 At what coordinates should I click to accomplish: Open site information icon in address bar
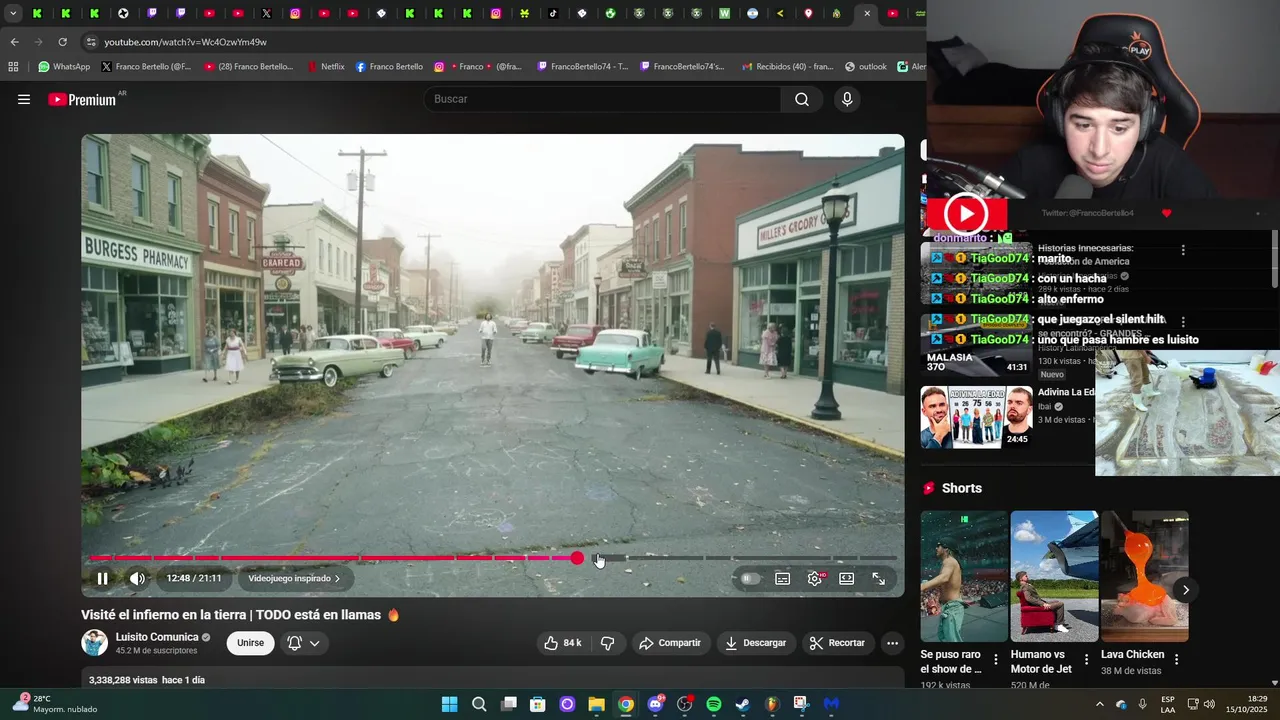[91, 42]
